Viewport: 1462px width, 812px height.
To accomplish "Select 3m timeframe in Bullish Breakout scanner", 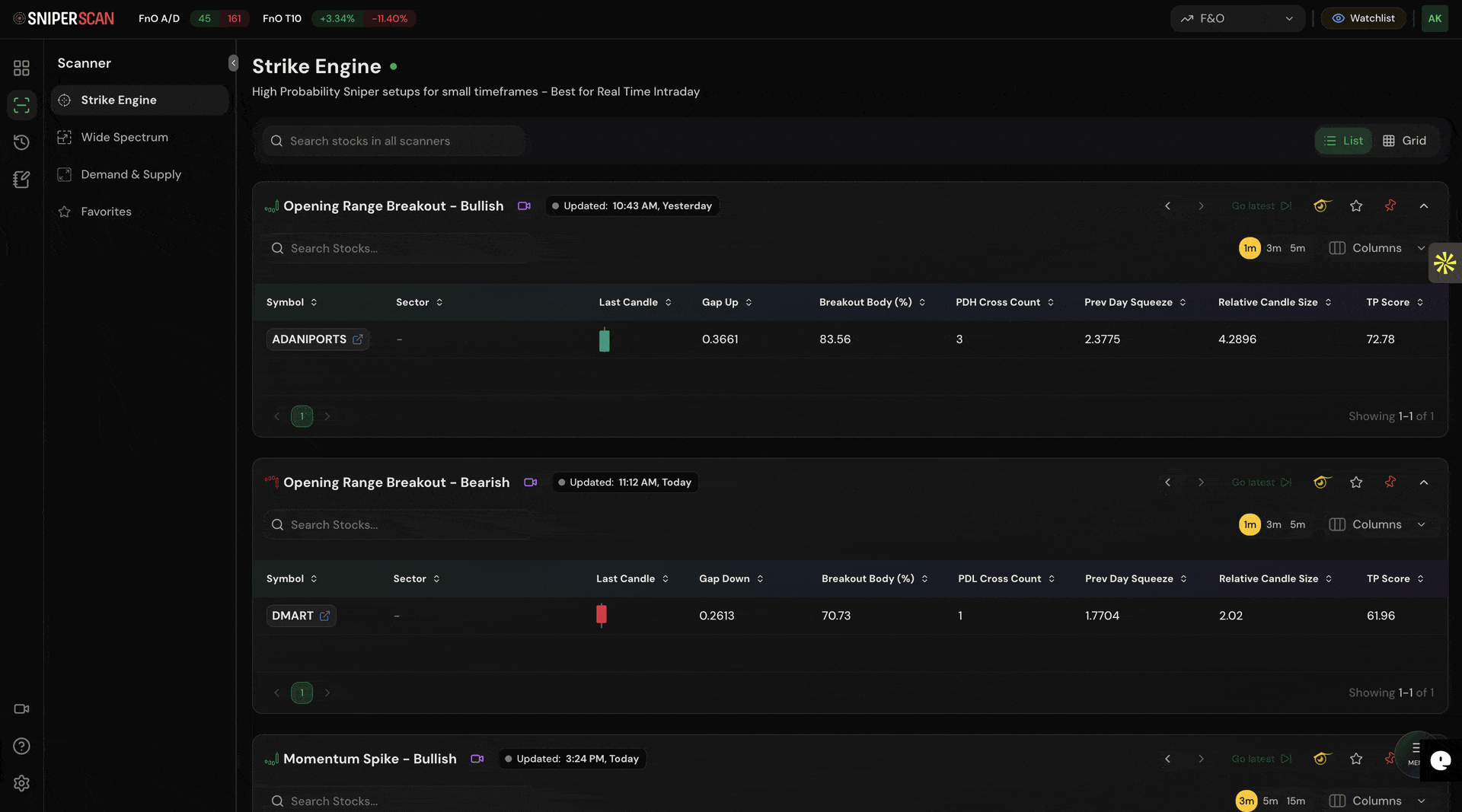I will point(1274,248).
